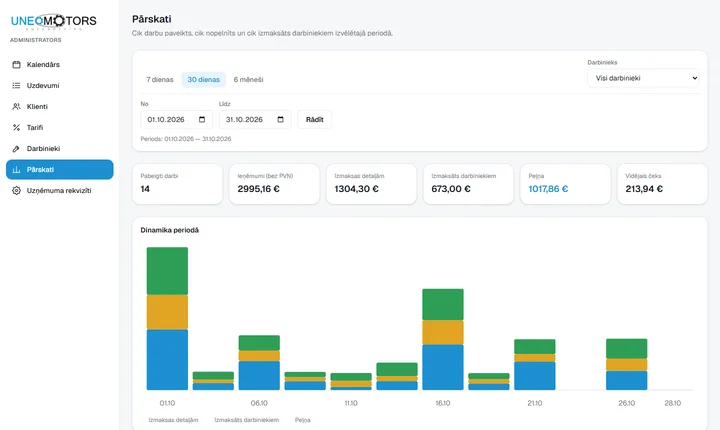720x430 pixels.
Task: Switch to 6 mēneši period
Action: (x=248, y=79)
